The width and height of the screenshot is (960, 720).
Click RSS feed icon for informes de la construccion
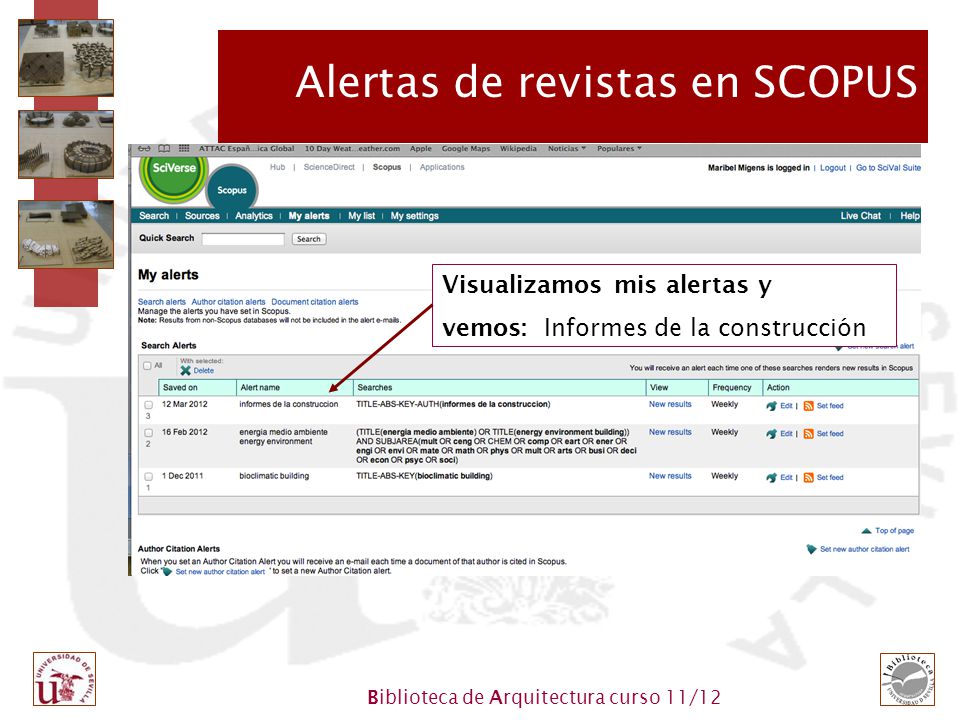[x=808, y=406]
